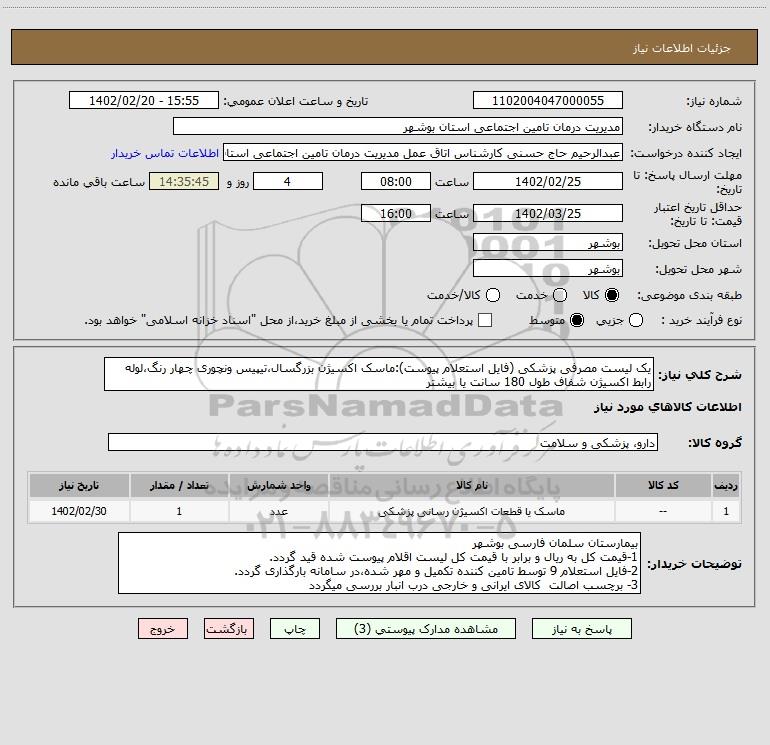
Task: Click the price validity date 1402/03/25
Action: click(x=548, y=213)
